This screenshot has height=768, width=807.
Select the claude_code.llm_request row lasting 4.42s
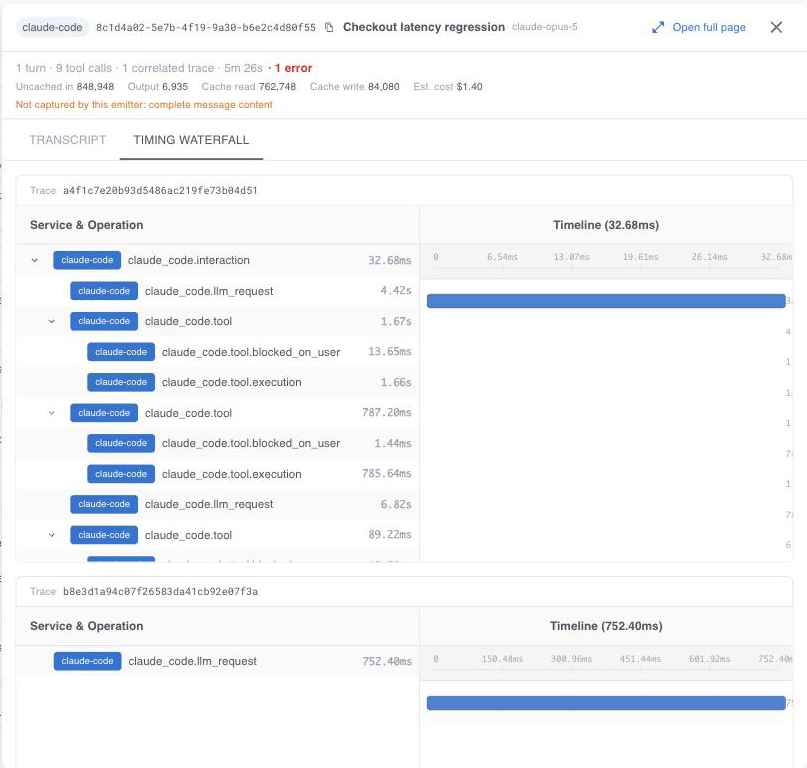[x=218, y=291]
